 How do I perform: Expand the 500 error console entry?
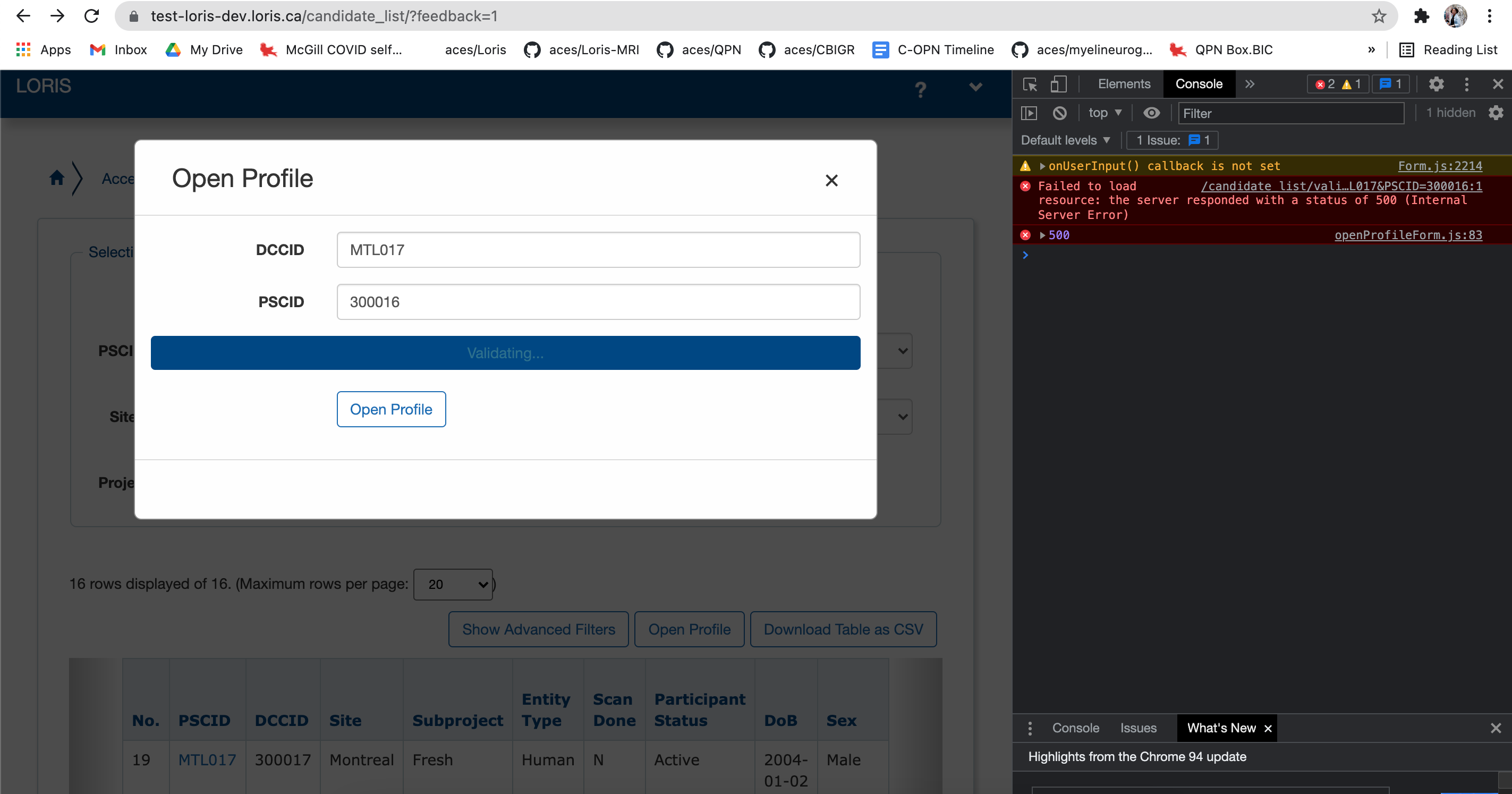(1041, 235)
